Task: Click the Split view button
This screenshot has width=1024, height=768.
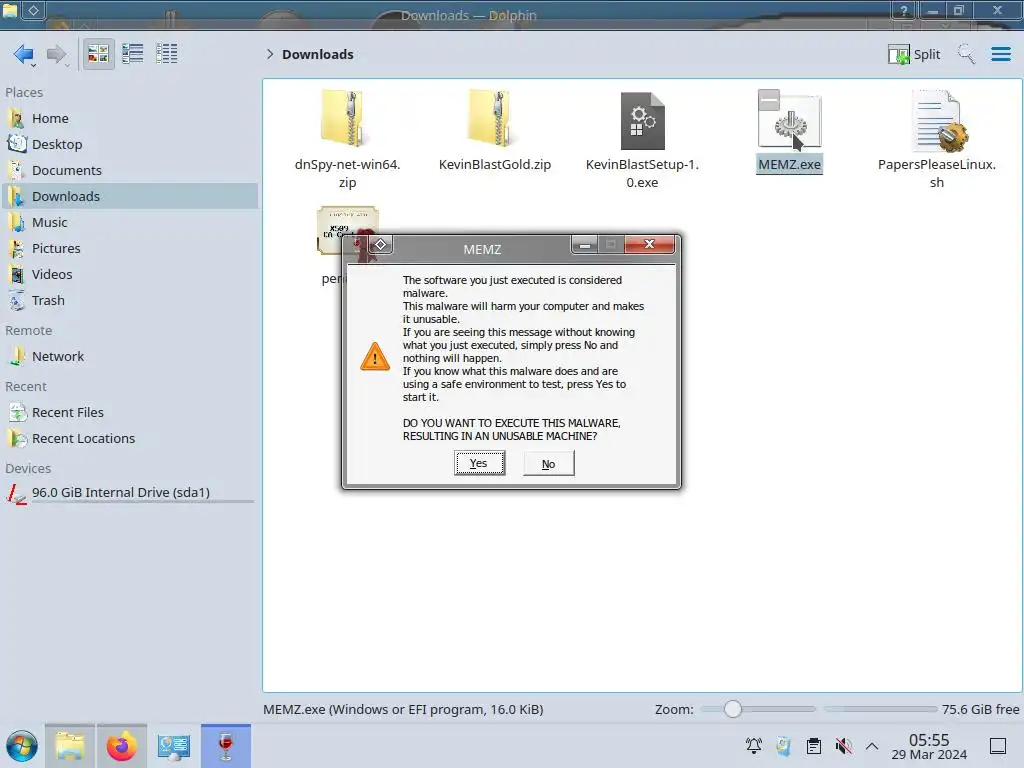Action: pos(914,54)
